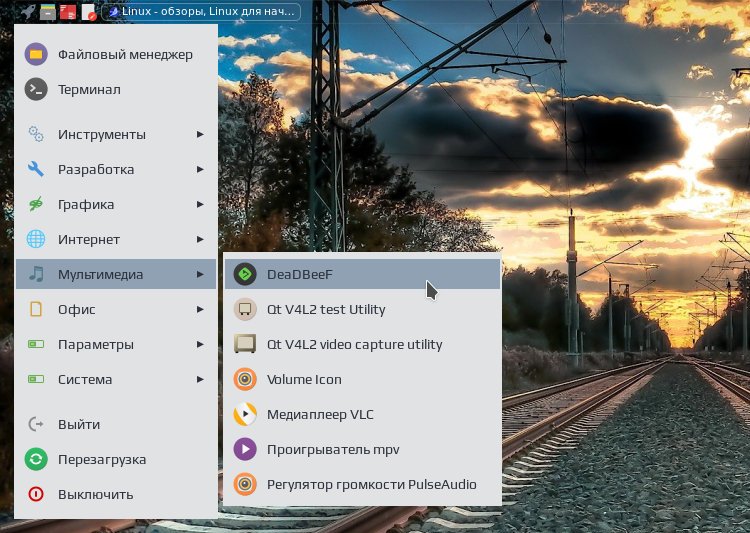Open the Система category

click(x=116, y=379)
